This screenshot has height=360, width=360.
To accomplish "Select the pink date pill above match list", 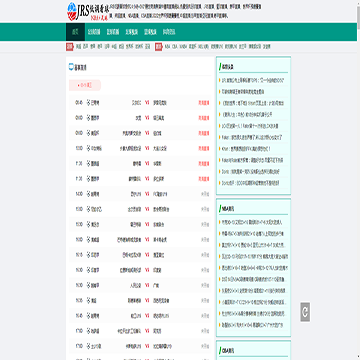I will 85,85.
